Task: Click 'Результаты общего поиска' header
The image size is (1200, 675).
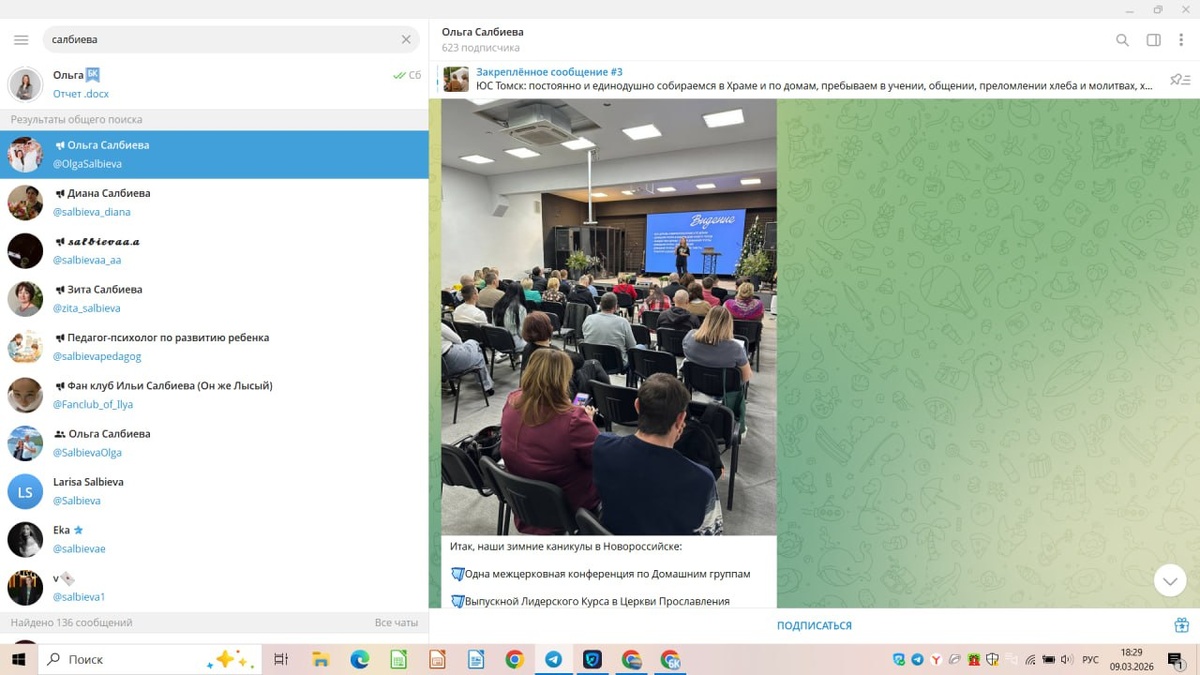Action: pyautogui.click(x=76, y=119)
